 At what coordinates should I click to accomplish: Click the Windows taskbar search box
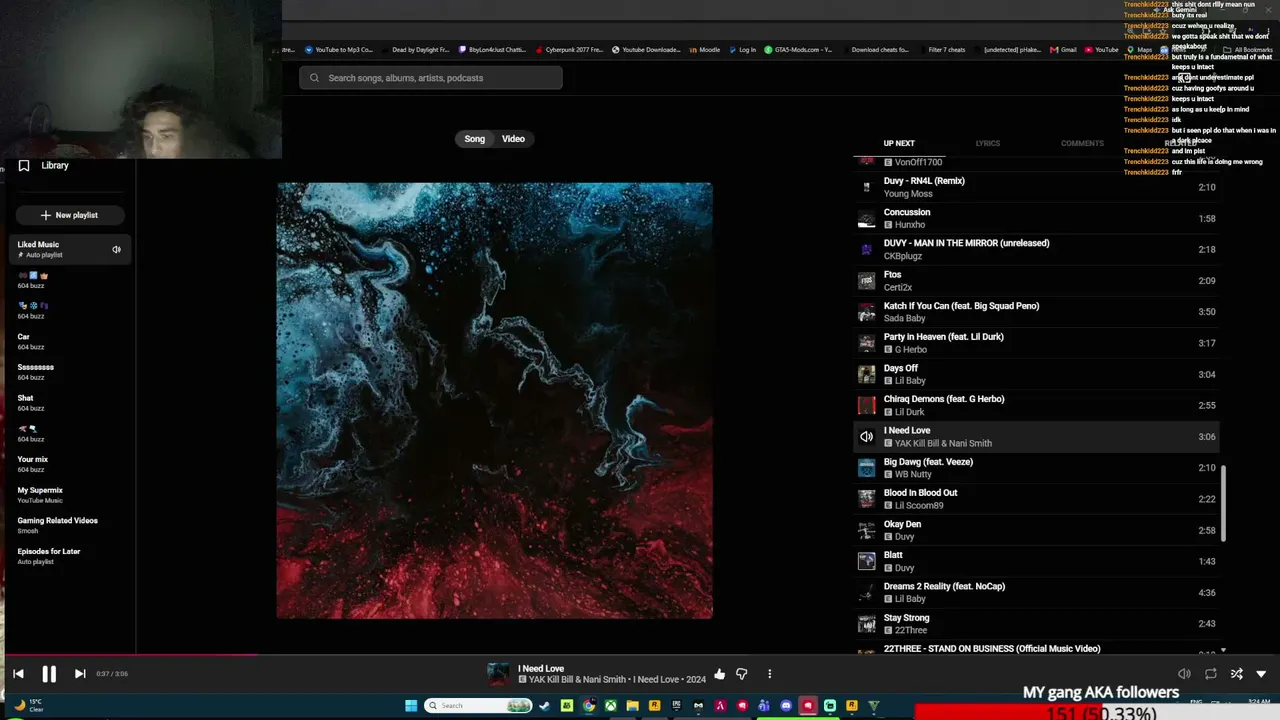[478, 706]
